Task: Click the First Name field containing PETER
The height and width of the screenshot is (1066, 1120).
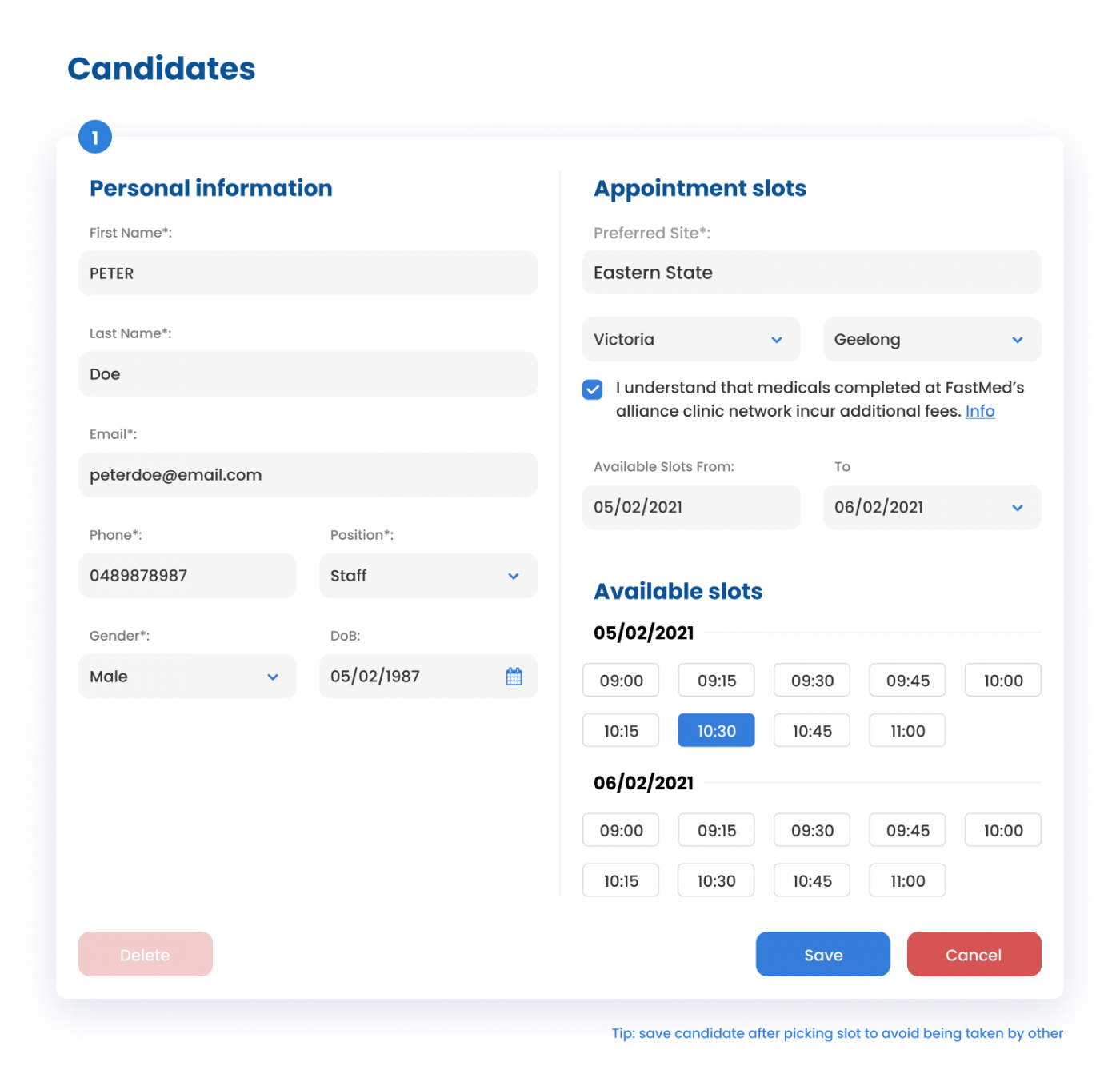Action: tap(307, 273)
